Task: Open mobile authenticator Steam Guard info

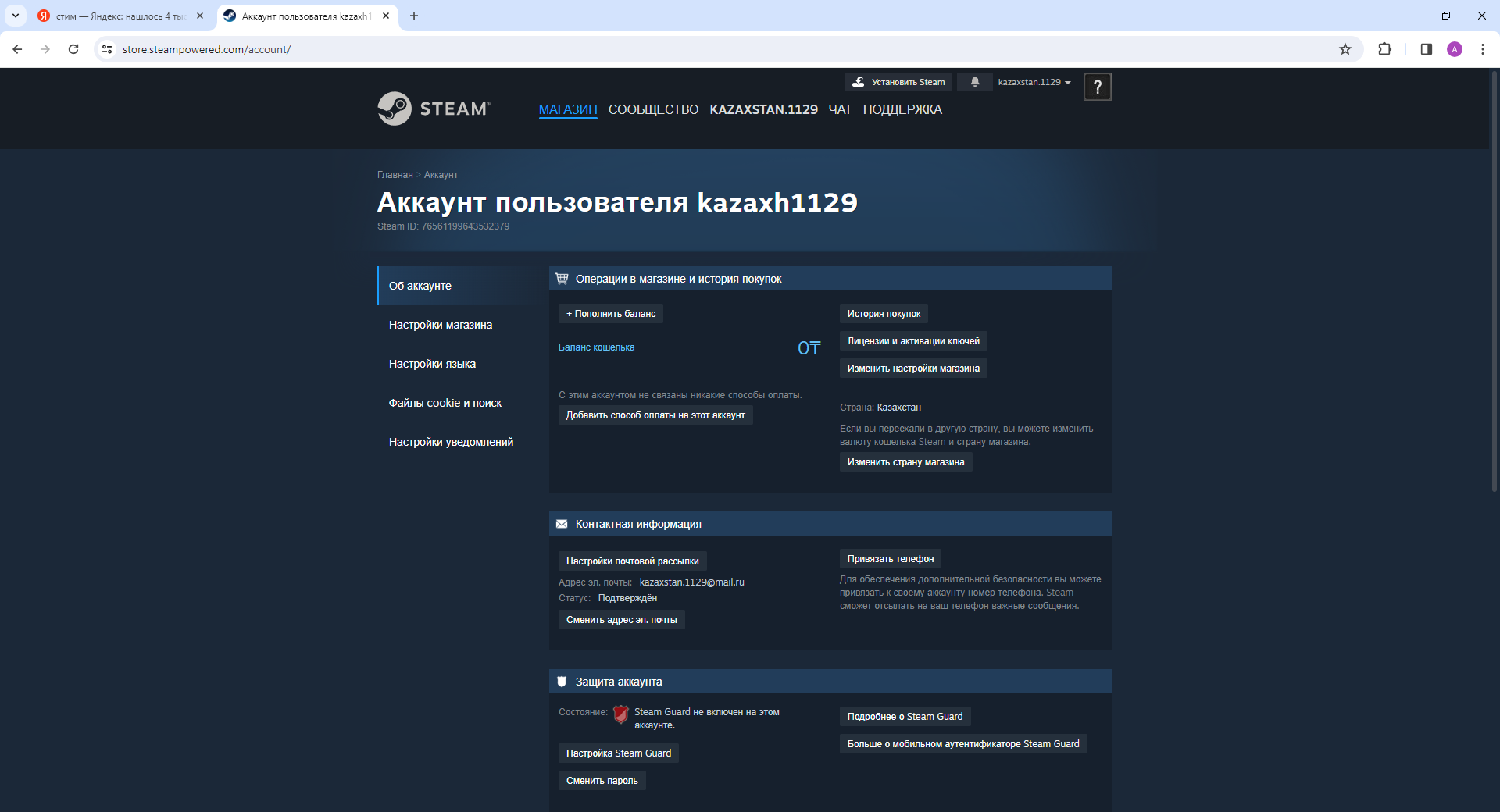Action: click(963, 744)
